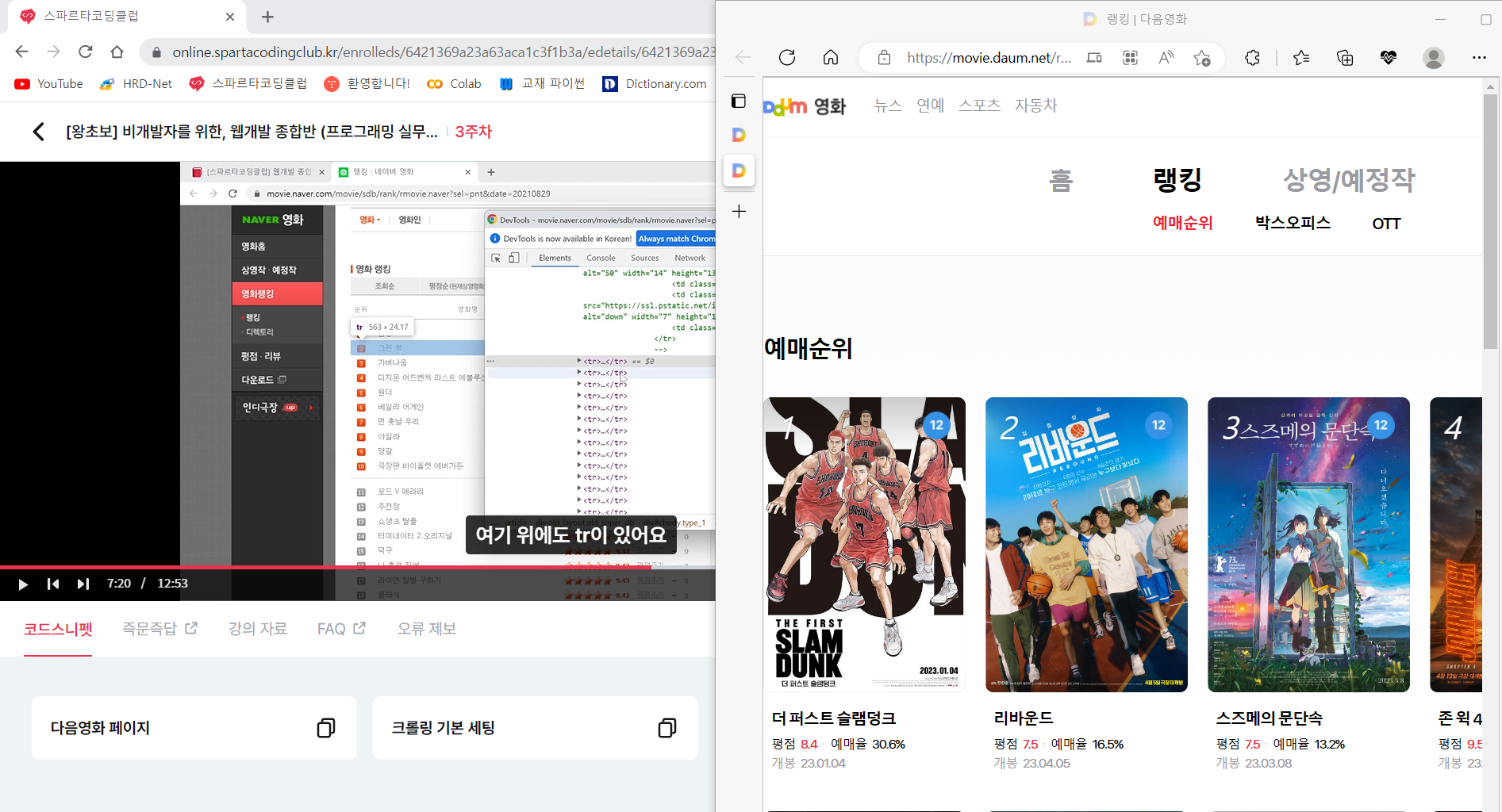Copy the 크롤링 기본 세팅 snippet
This screenshot has width=1502, height=812.
click(x=667, y=728)
